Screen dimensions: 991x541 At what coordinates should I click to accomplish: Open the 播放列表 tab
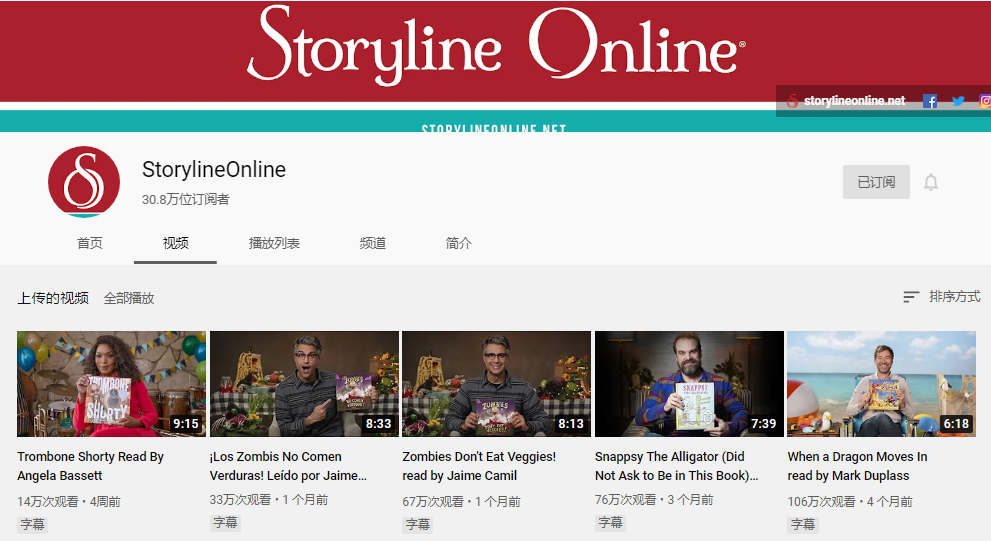pyautogui.click(x=274, y=243)
